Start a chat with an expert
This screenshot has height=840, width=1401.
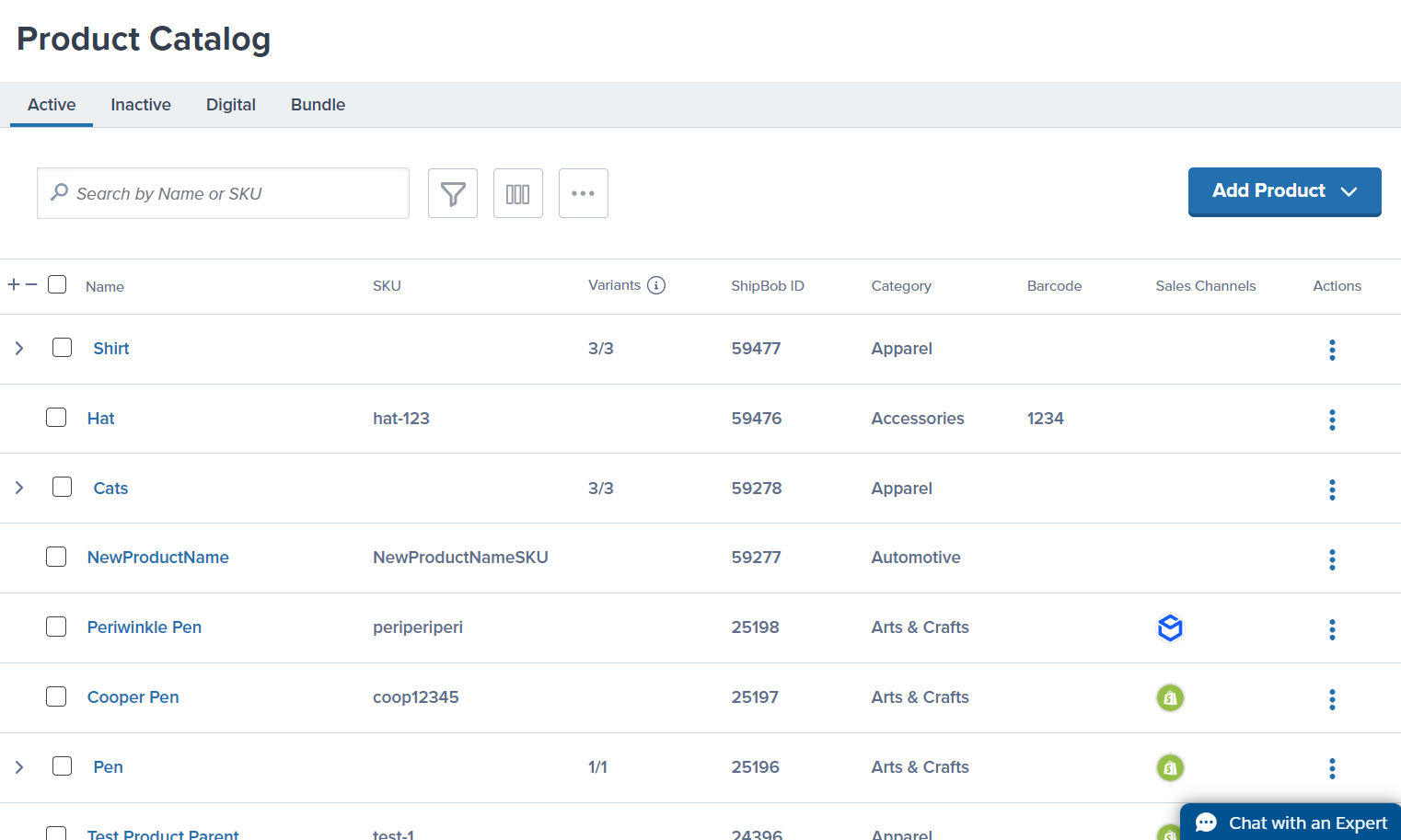click(1290, 822)
